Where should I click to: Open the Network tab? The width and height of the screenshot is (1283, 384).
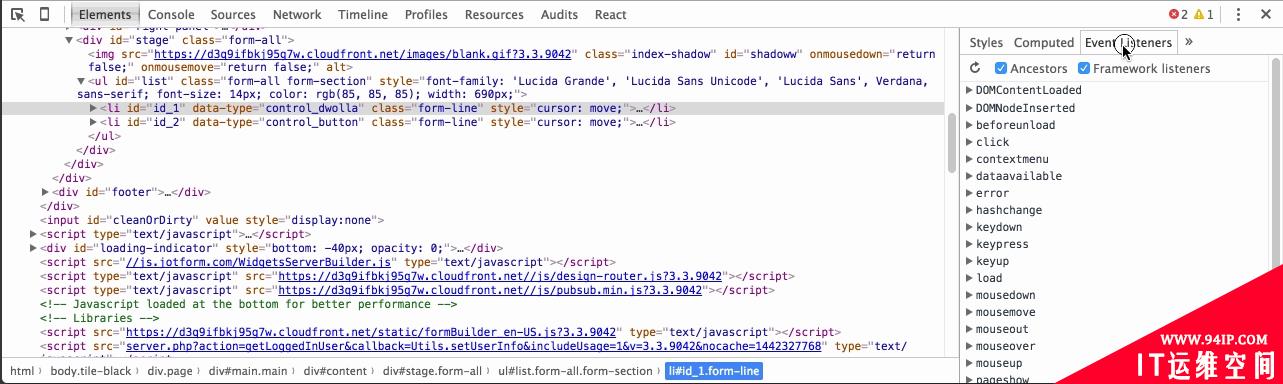click(x=297, y=14)
